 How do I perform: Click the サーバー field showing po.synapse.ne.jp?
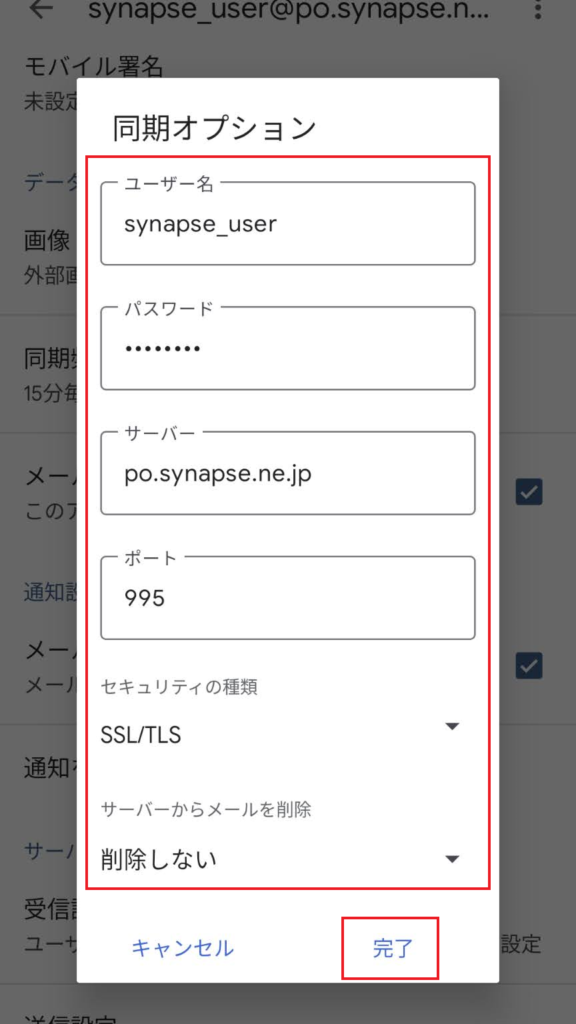tap(288, 472)
